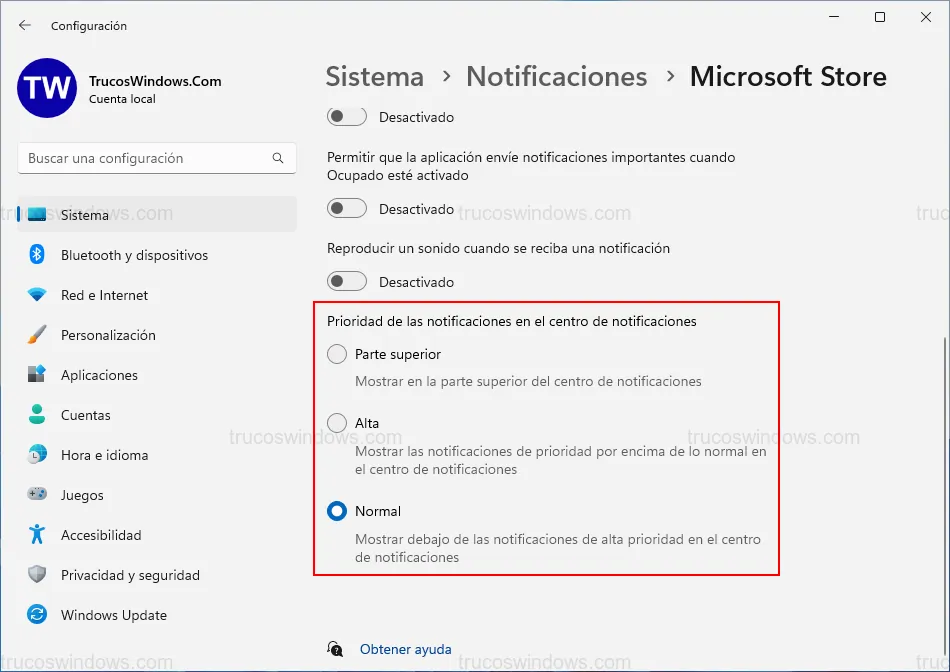This screenshot has height=672, width=950.
Task: Click the Bluetooth y dispositivos icon
Action: 37,255
